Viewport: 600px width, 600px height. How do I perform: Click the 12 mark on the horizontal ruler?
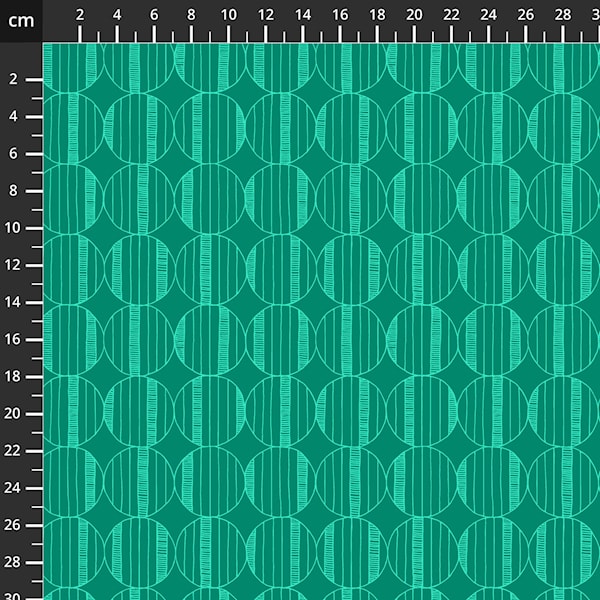coord(266,15)
